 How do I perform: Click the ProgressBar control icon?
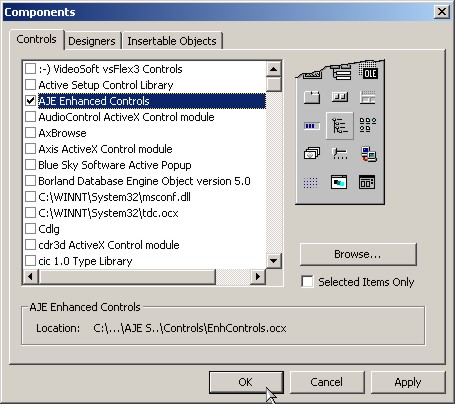pyautogui.click(x=312, y=126)
